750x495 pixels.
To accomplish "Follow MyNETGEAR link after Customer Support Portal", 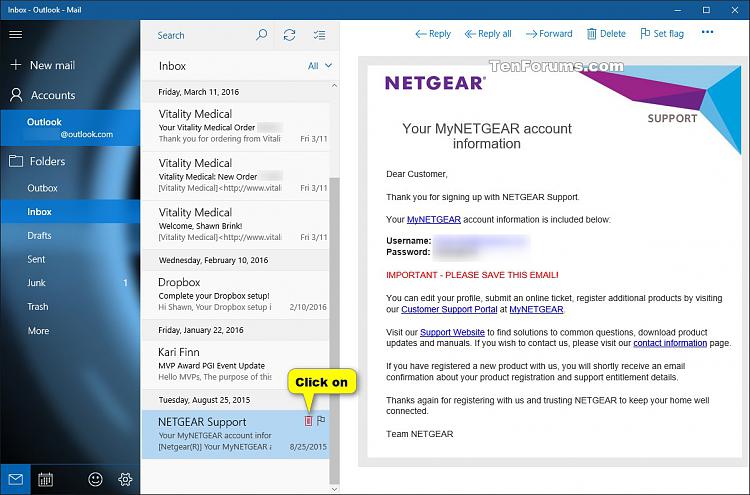I will click(x=536, y=309).
